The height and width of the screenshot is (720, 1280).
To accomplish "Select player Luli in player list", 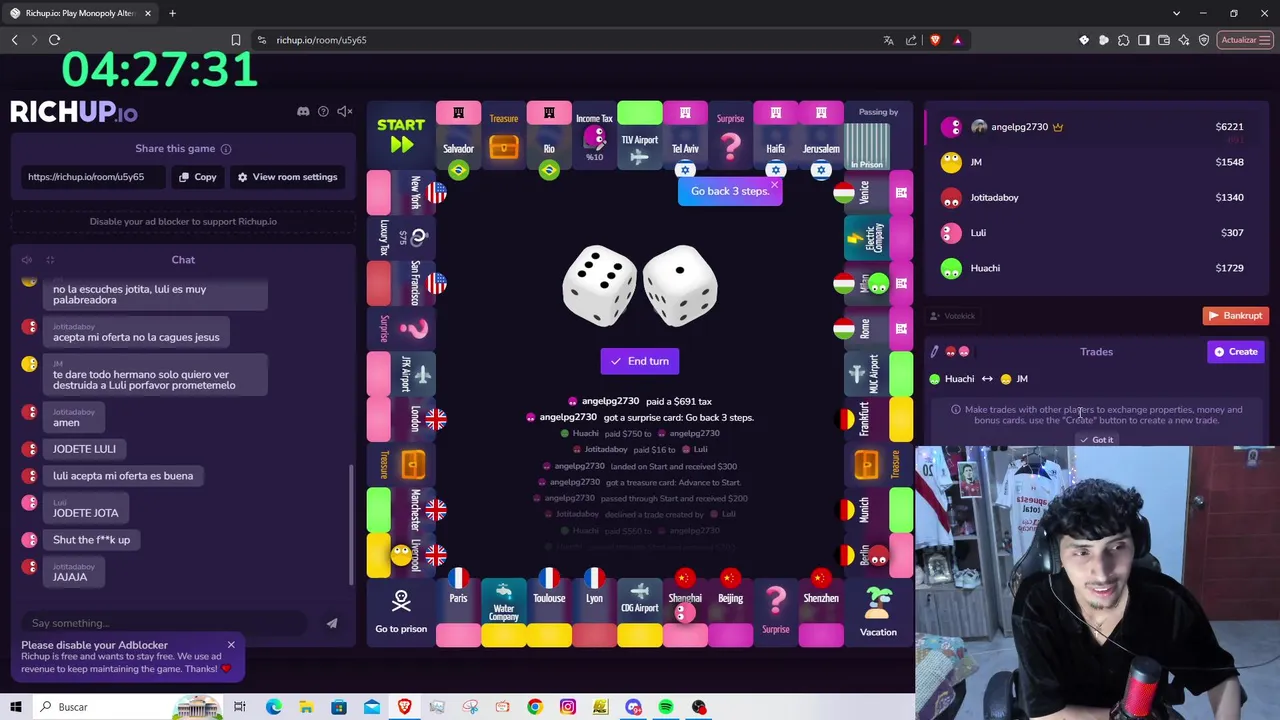I will click(x=1095, y=233).
